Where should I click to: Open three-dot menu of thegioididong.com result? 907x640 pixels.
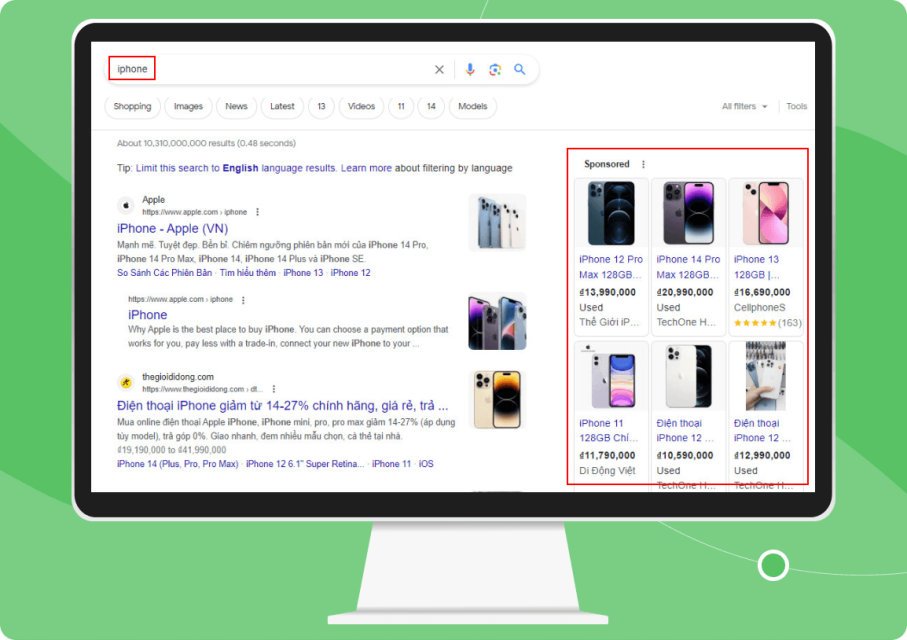pos(274,389)
